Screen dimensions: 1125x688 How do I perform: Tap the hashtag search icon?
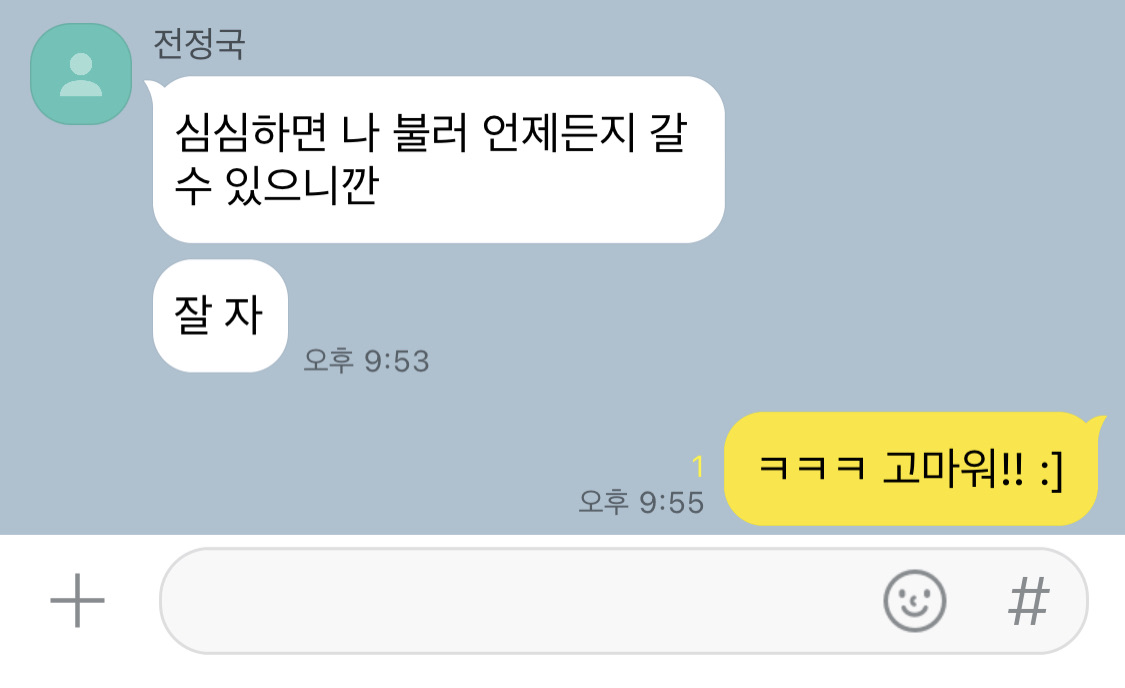1029,600
